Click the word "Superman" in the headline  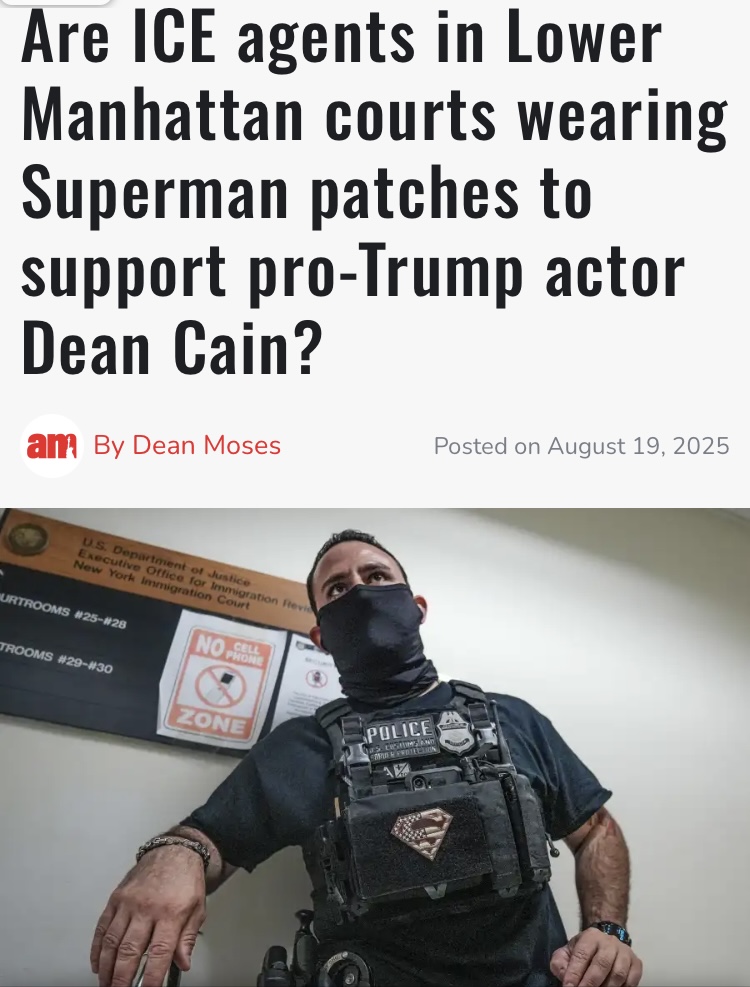[155, 193]
